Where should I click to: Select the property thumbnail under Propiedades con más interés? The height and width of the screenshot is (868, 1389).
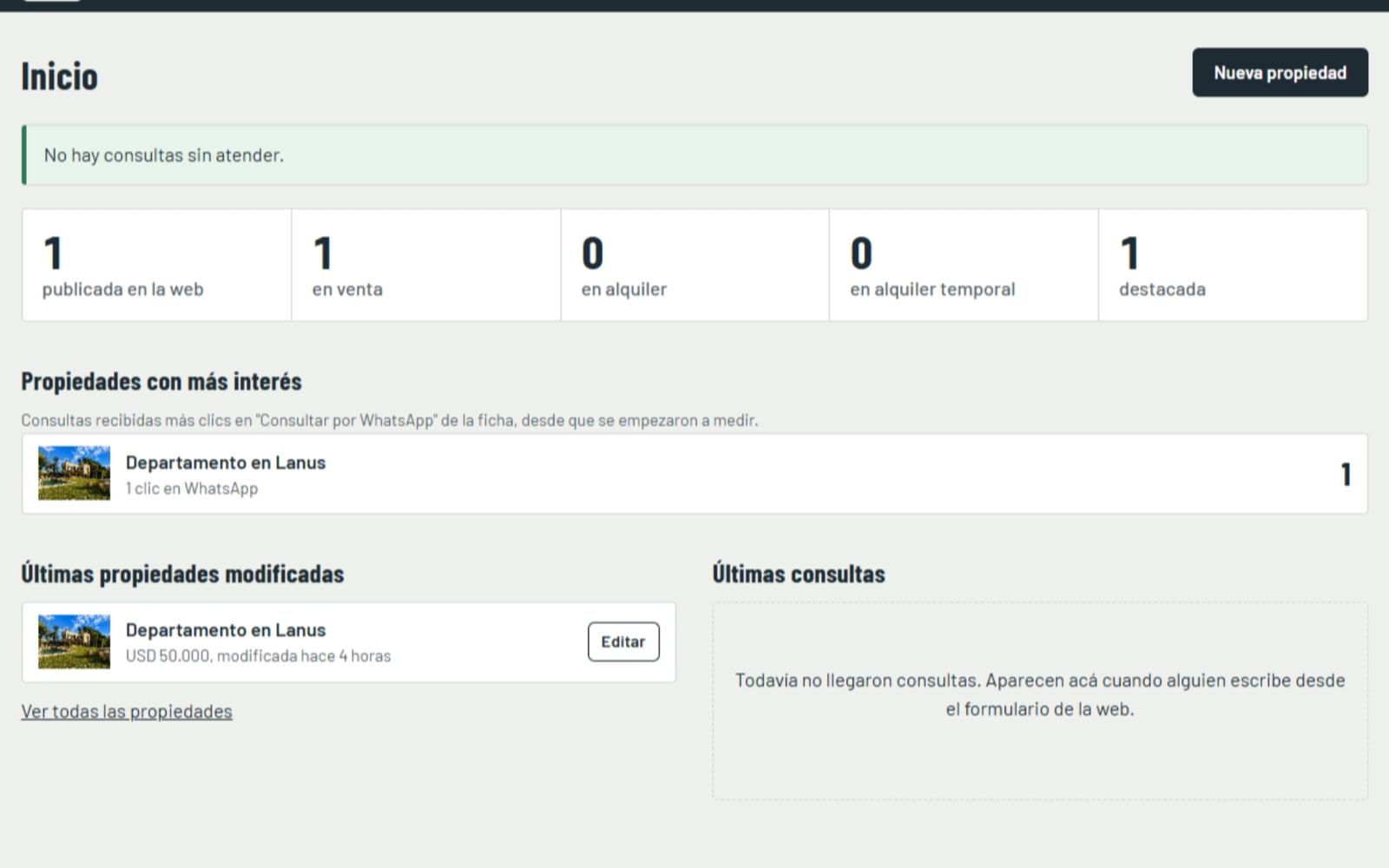(x=74, y=473)
